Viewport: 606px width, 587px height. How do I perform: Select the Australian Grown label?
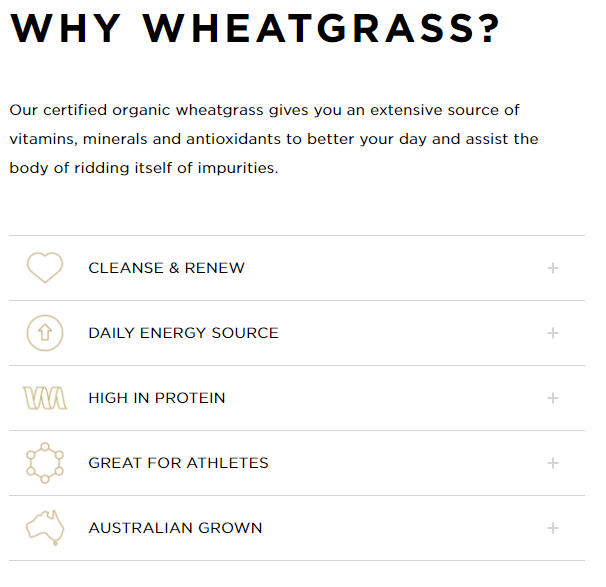(175, 528)
